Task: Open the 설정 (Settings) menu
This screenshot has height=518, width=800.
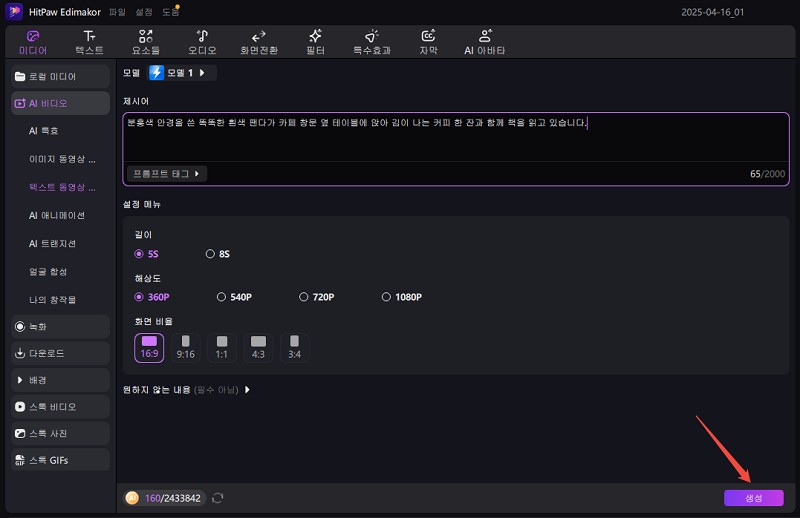Action: pos(144,12)
